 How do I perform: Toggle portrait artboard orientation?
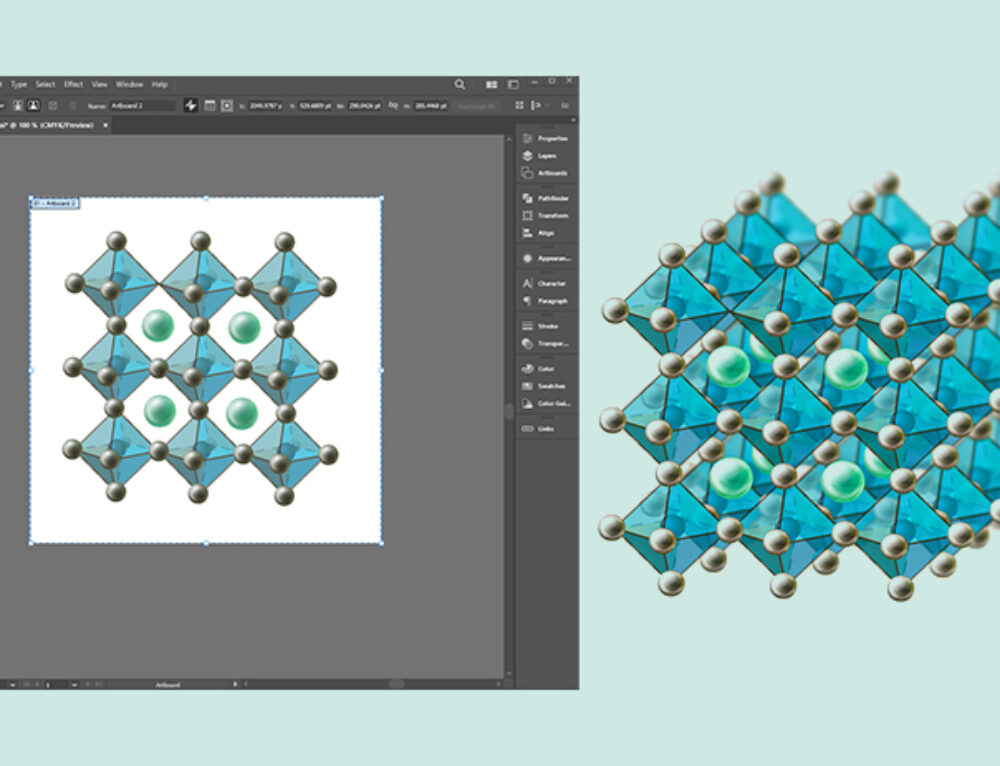tap(17, 106)
